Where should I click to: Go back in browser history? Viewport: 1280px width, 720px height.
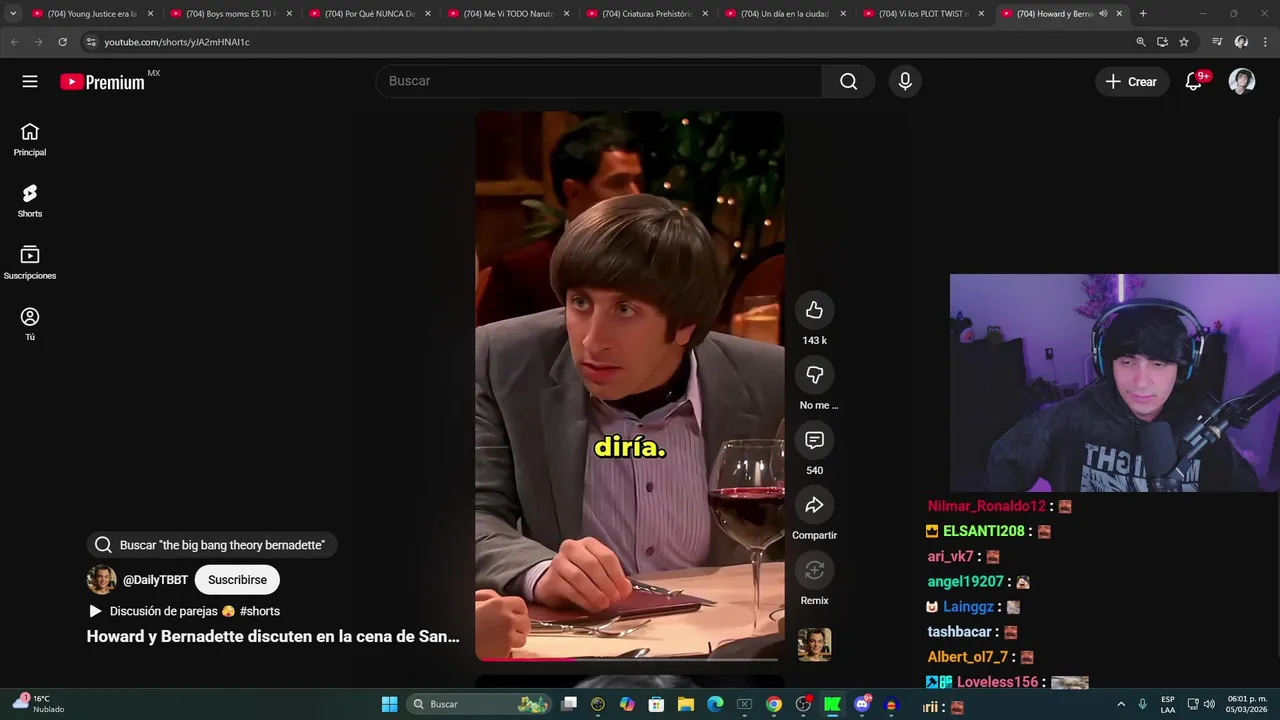tap(14, 42)
